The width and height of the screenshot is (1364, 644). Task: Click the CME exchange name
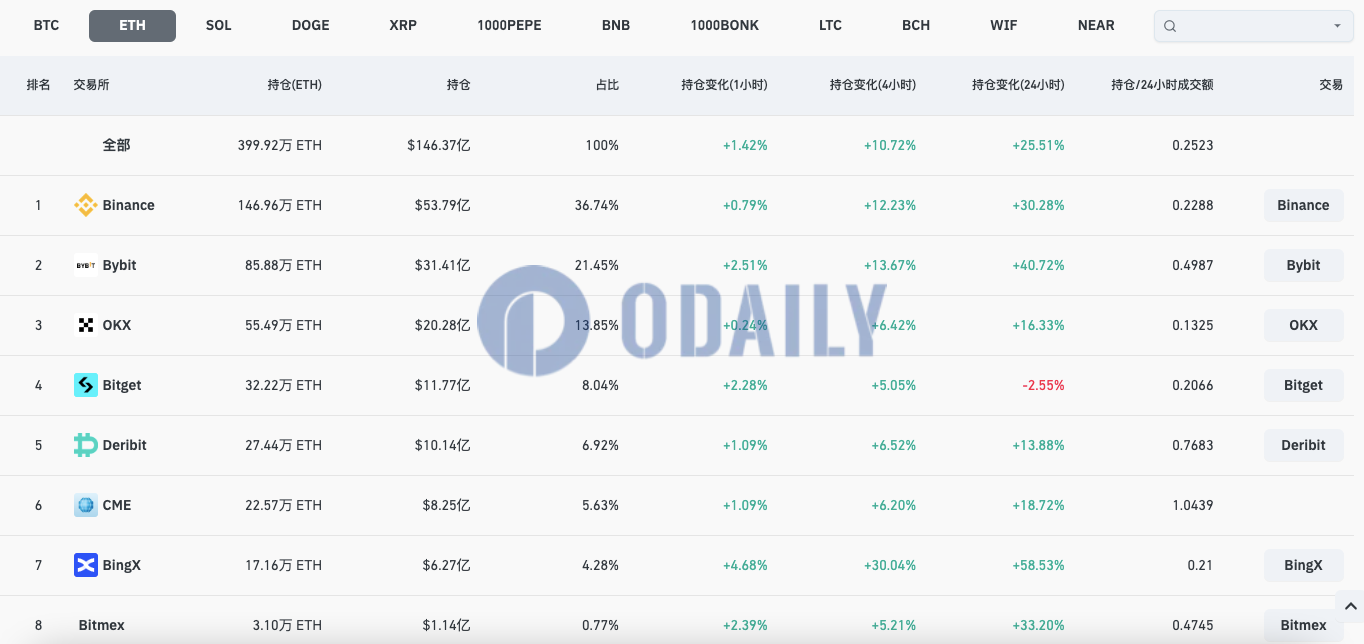[116, 505]
